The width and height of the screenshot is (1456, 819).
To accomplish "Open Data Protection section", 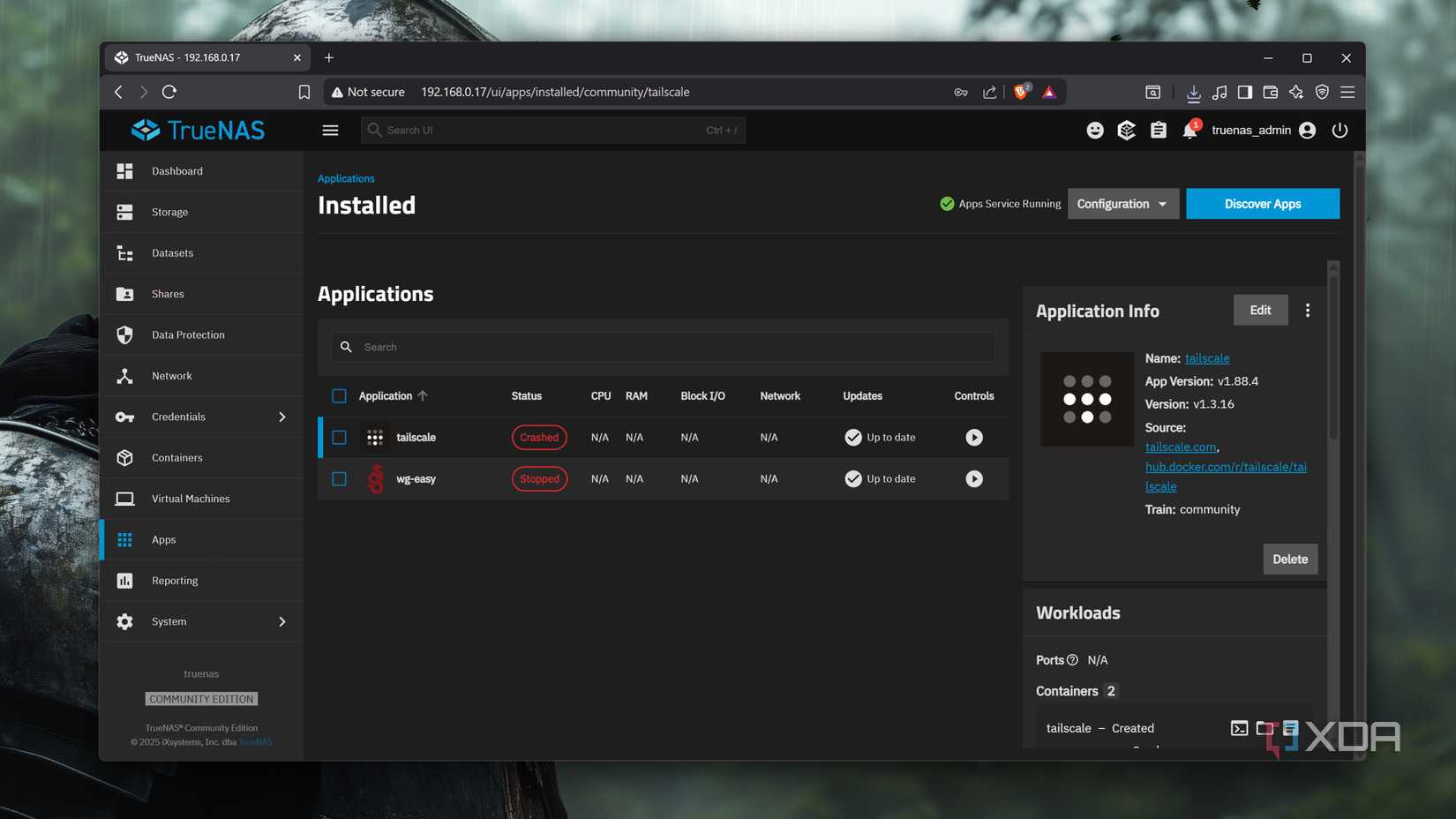I will tap(202, 334).
